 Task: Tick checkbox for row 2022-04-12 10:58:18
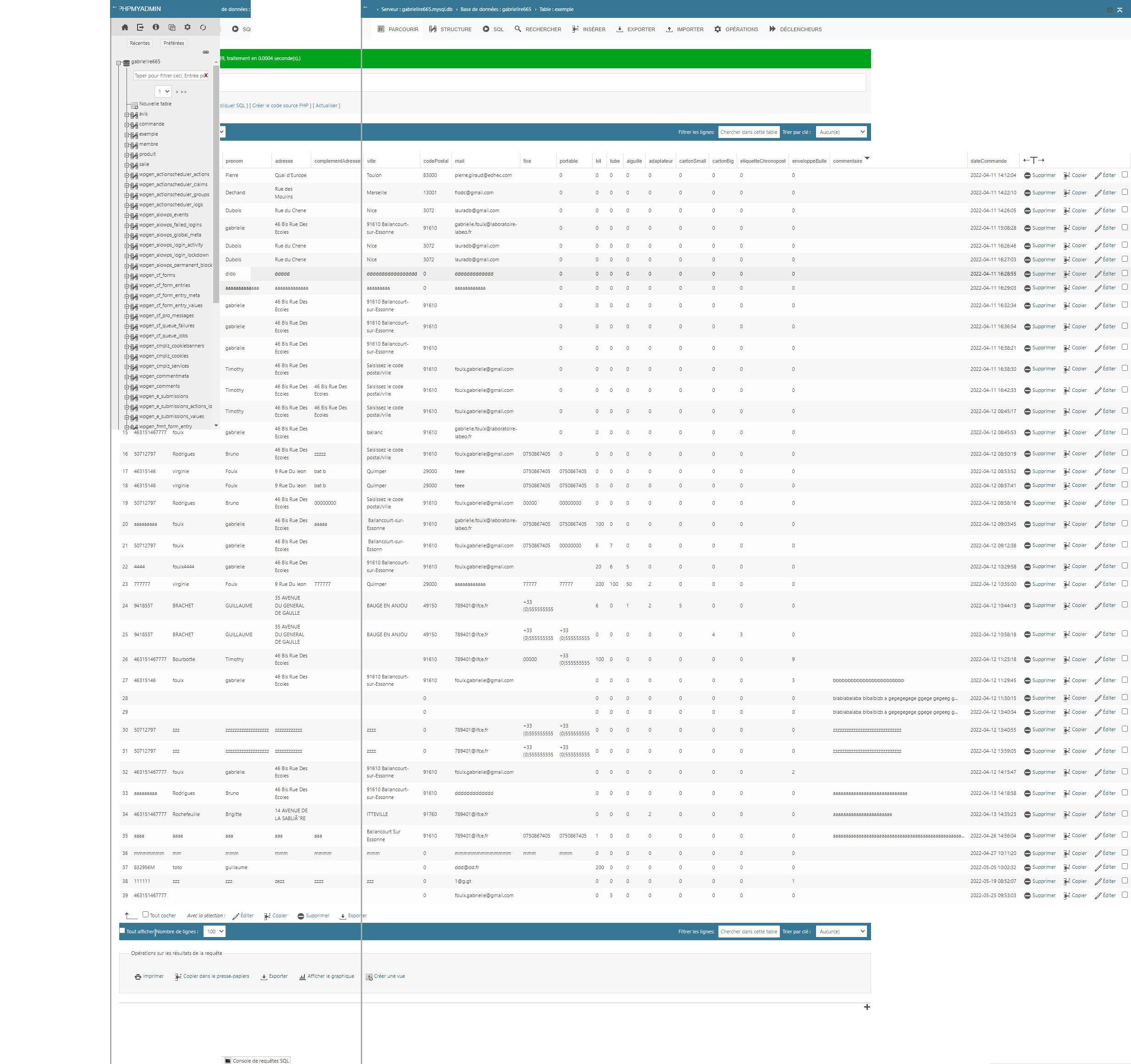click(x=1125, y=634)
